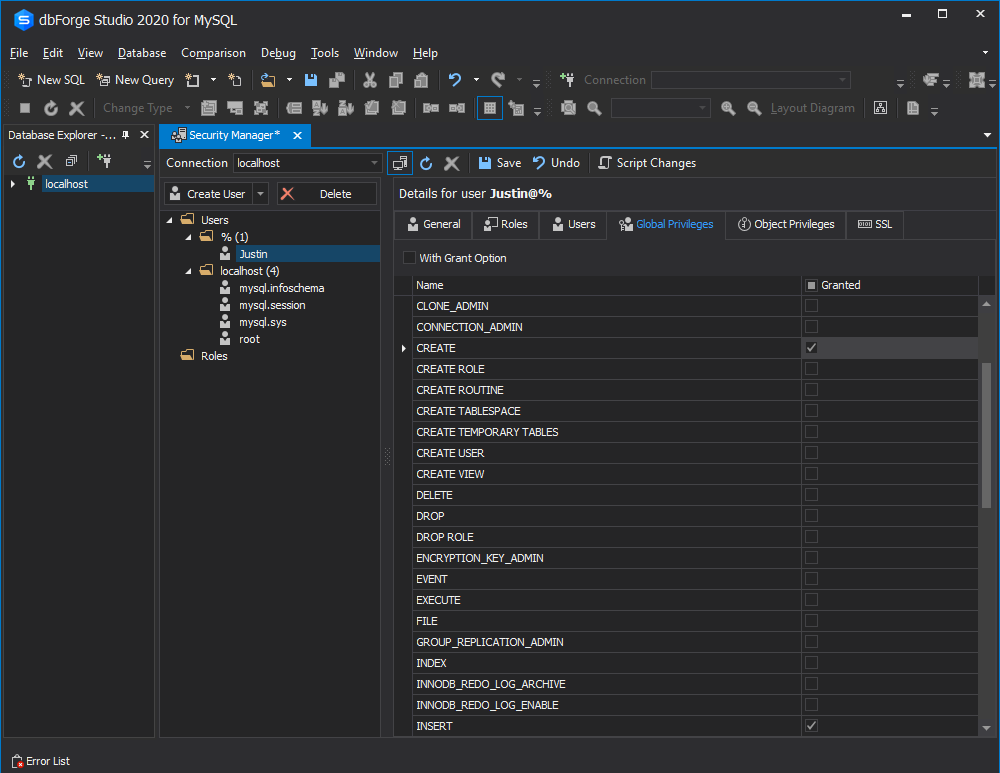Image resolution: width=1000 pixels, height=773 pixels.
Task: Collapse the localhost (4) folder
Action: point(188,271)
